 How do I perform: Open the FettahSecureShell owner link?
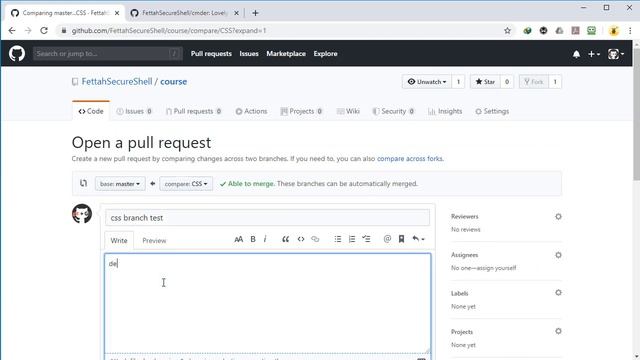pyautogui.click(x=117, y=82)
